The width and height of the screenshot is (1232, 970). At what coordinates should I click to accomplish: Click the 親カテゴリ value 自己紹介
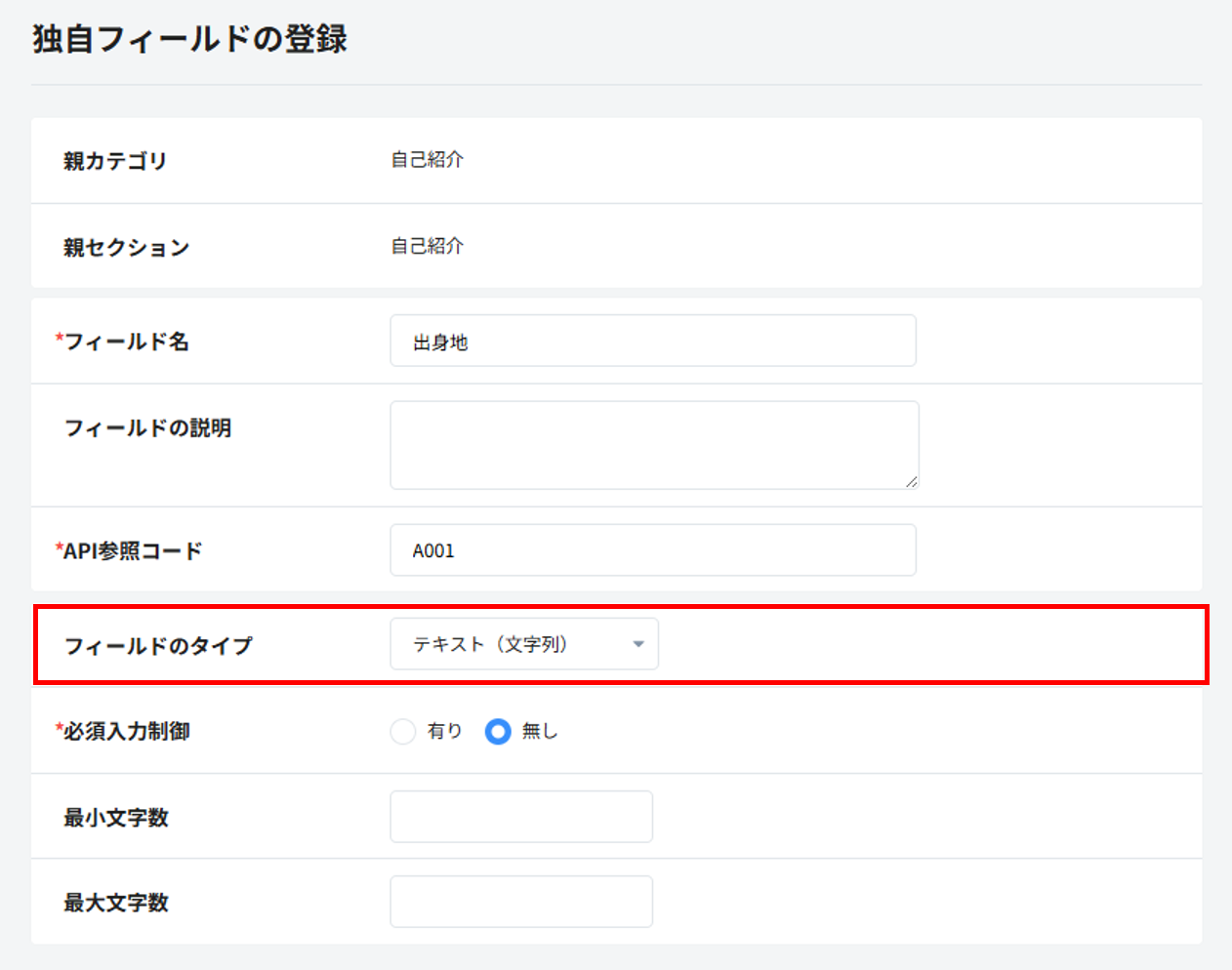428,160
